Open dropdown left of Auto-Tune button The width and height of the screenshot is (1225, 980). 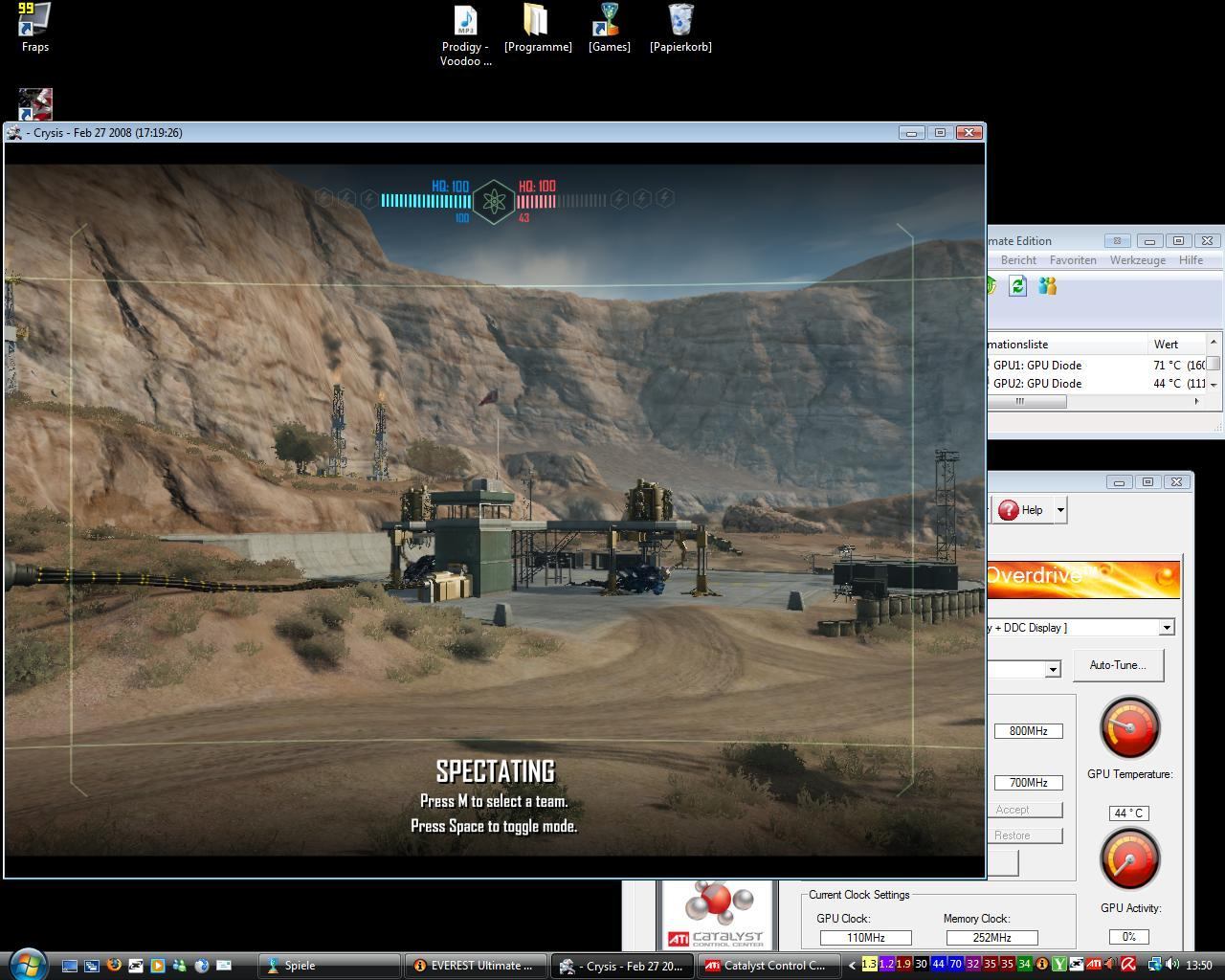pyautogui.click(x=1053, y=669)
